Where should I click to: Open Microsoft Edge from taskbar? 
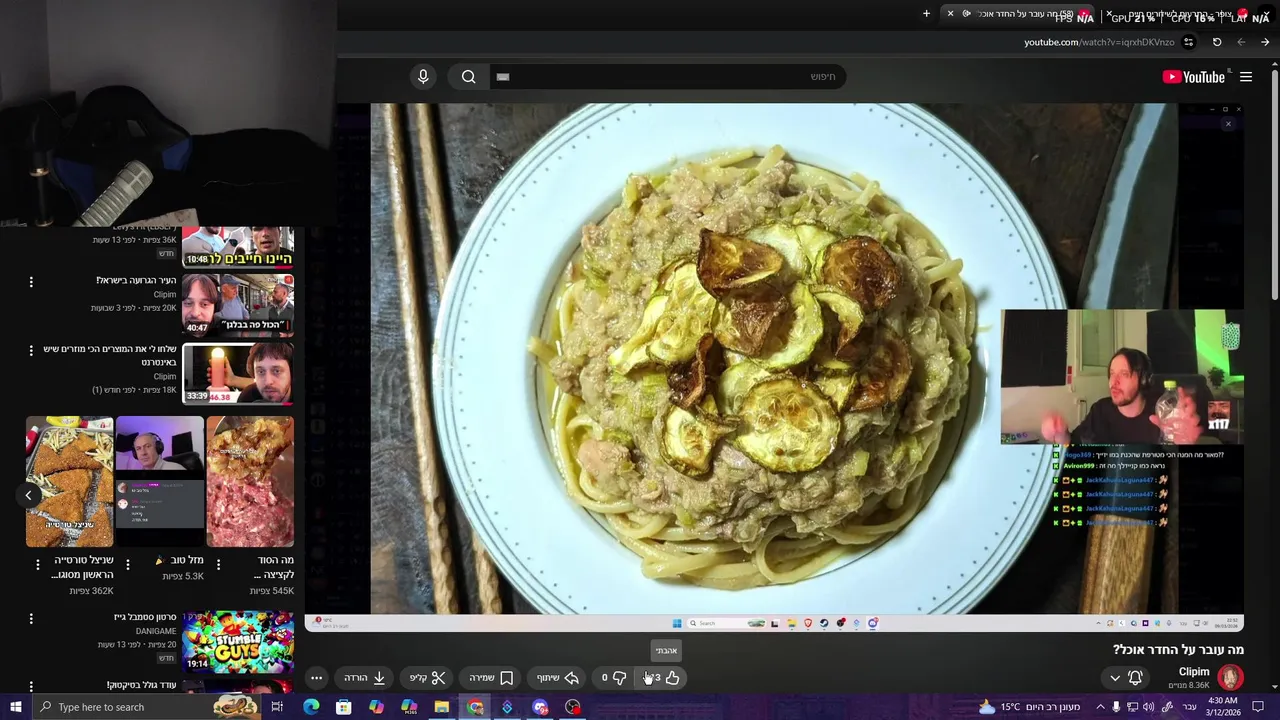(x=311, y=707)
